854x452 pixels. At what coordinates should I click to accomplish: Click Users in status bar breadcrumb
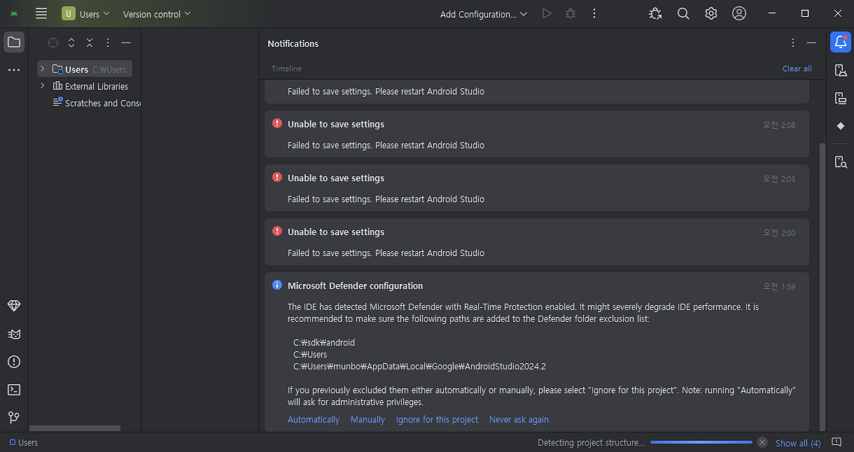pyautogui.click(x=24, y=443)
